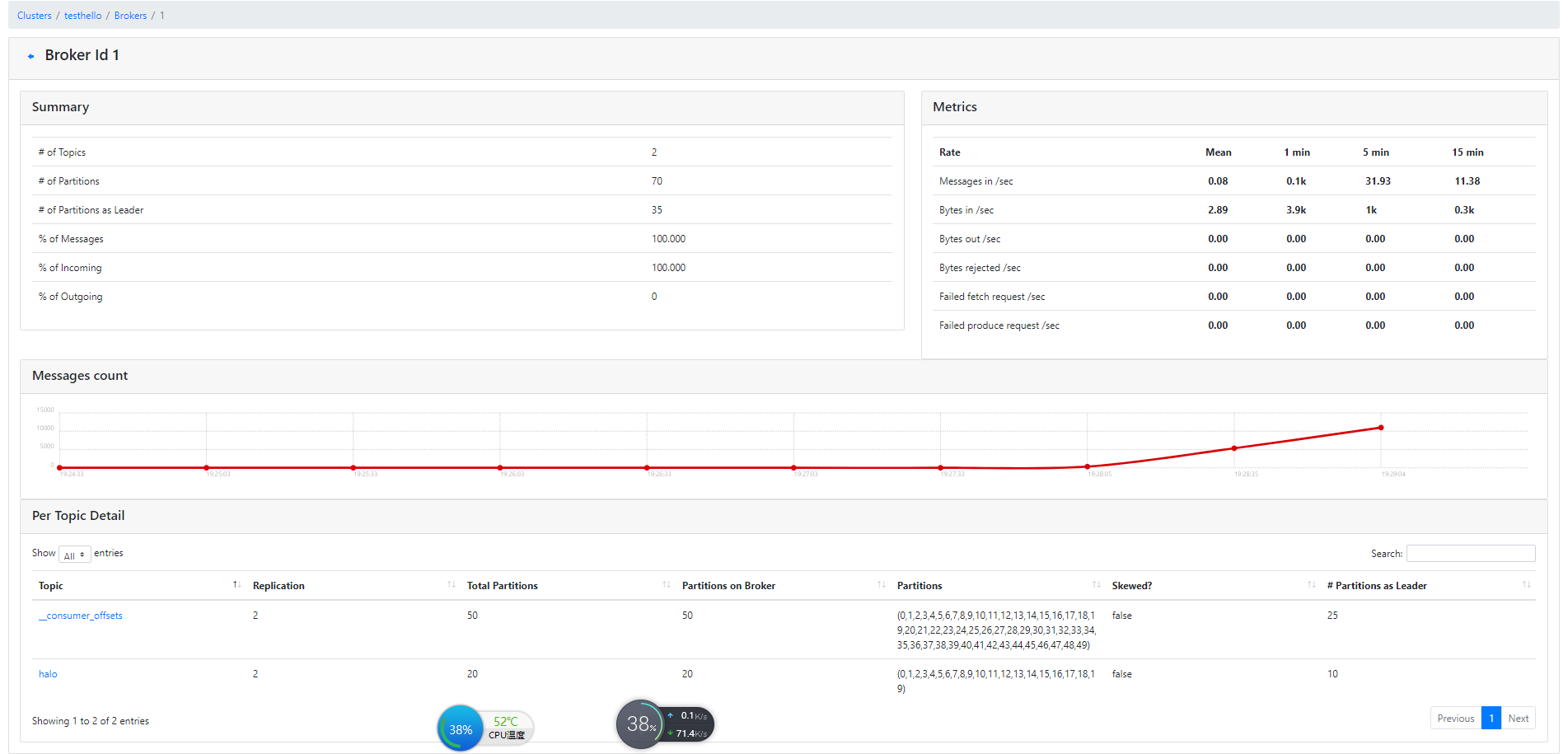This screenshot has width=1568, height=754.
Task: Sort table by Skewed? column
Action: click(x=1213, y=586)
